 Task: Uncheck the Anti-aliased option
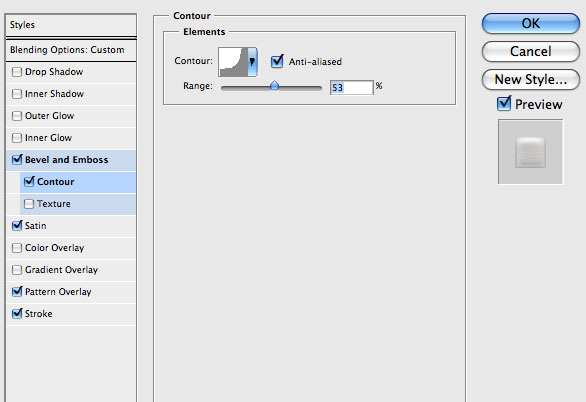(277, 61)
